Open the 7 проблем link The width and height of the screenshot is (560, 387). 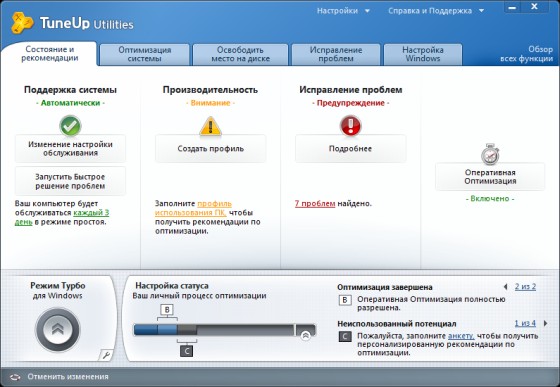[315, 203]
